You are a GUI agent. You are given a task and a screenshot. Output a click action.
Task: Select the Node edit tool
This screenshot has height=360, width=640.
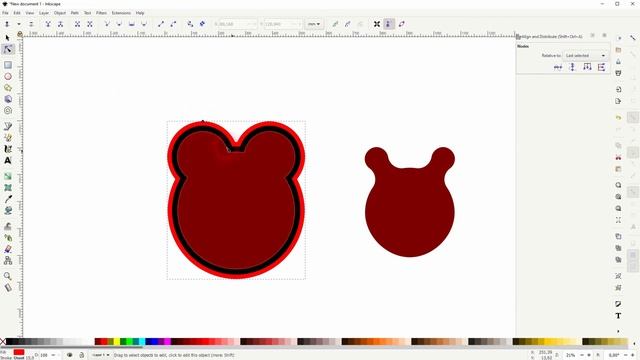pyautogui.click(x=7, y=49)
